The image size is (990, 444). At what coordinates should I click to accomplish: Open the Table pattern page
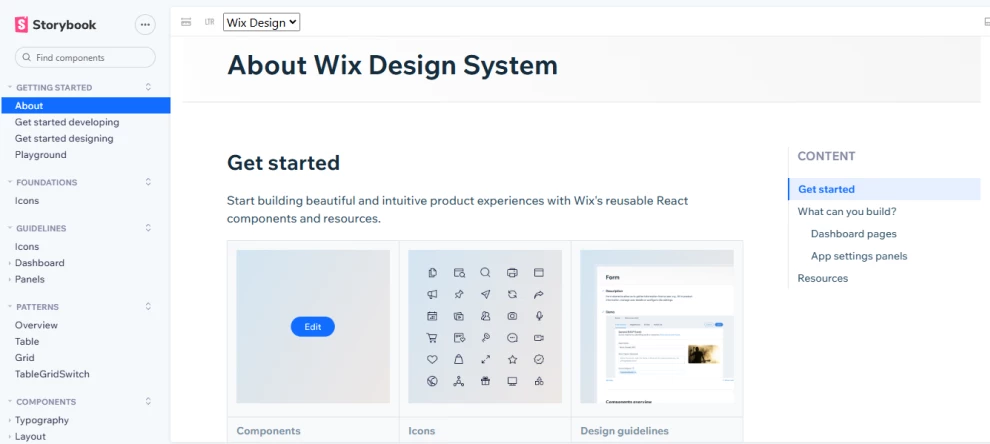(27, 342)
